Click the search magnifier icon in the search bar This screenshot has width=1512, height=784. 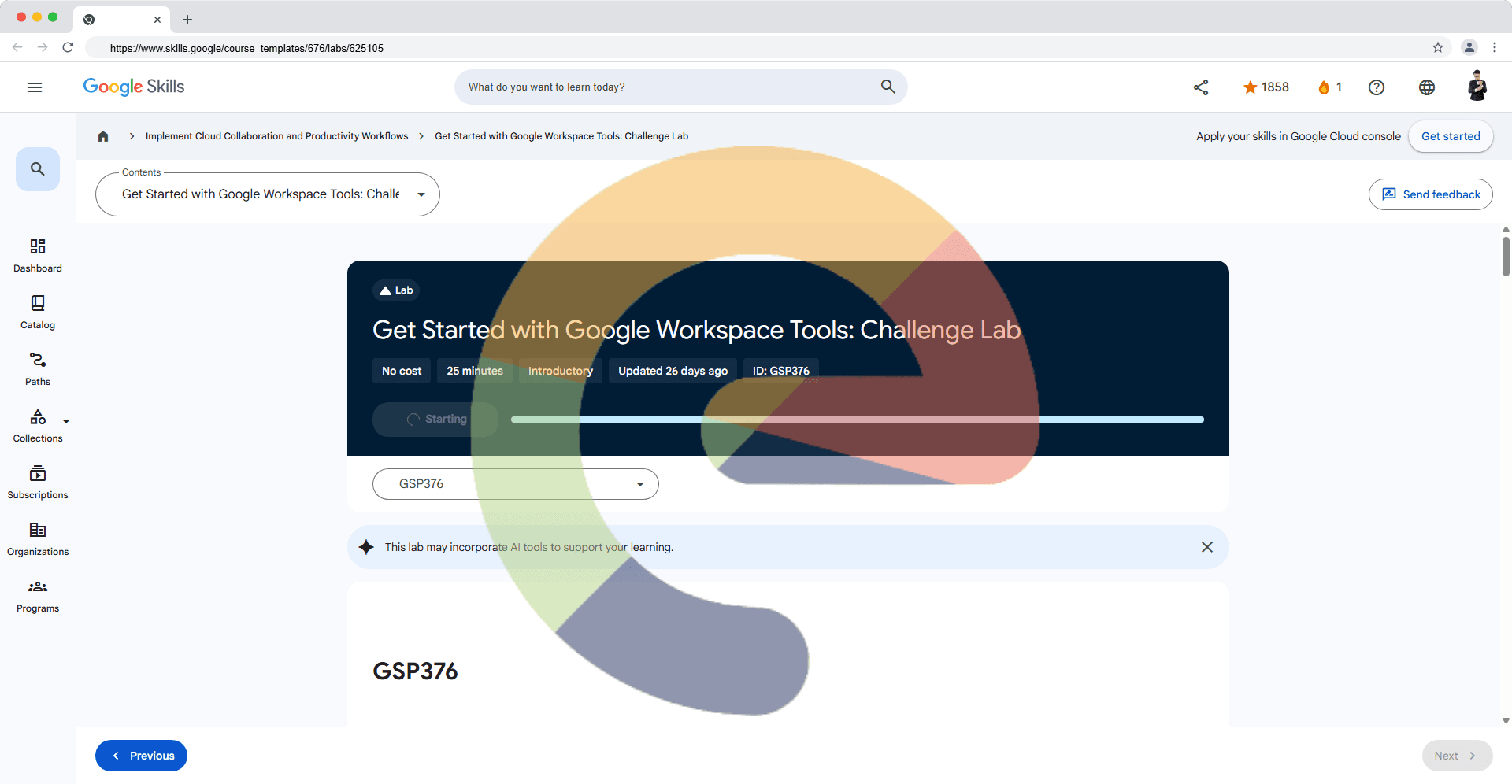coord(888,87)
